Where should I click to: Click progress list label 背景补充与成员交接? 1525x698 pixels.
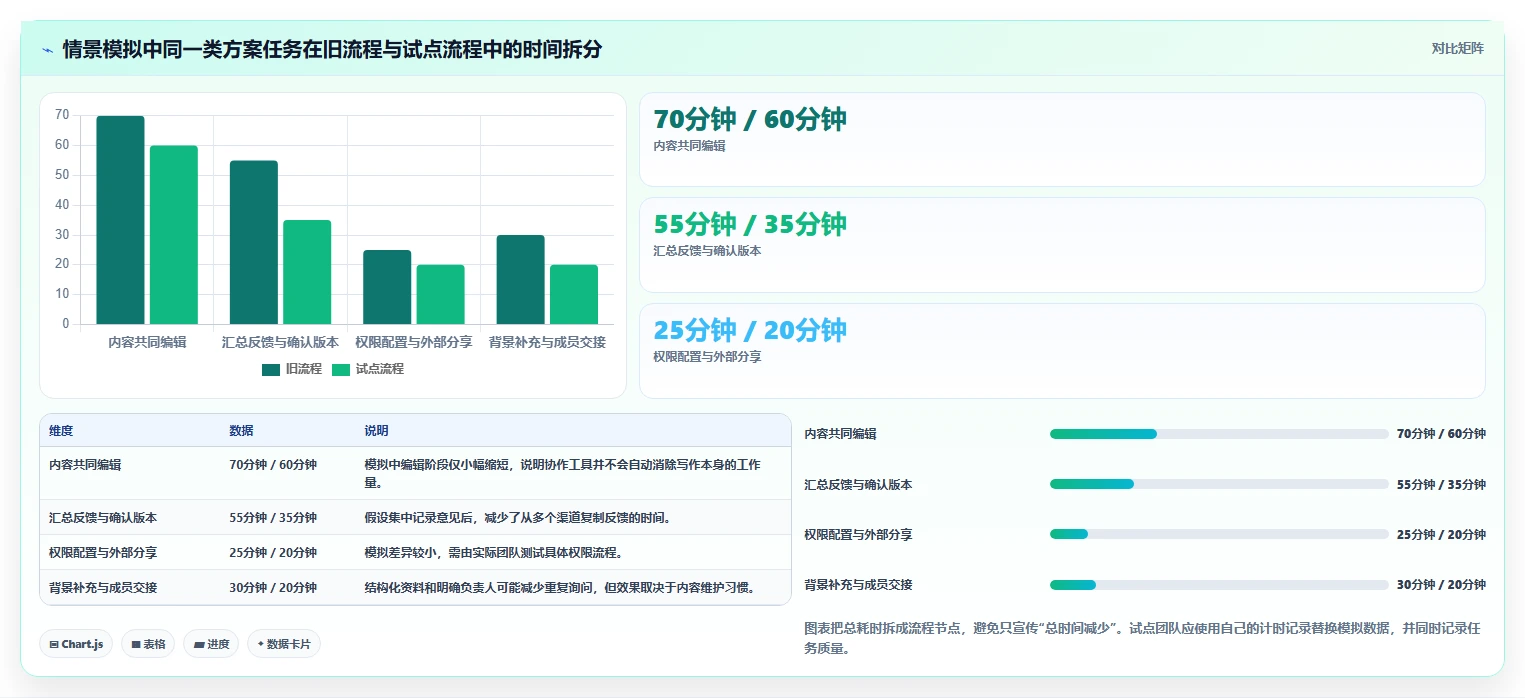point(859,585)
